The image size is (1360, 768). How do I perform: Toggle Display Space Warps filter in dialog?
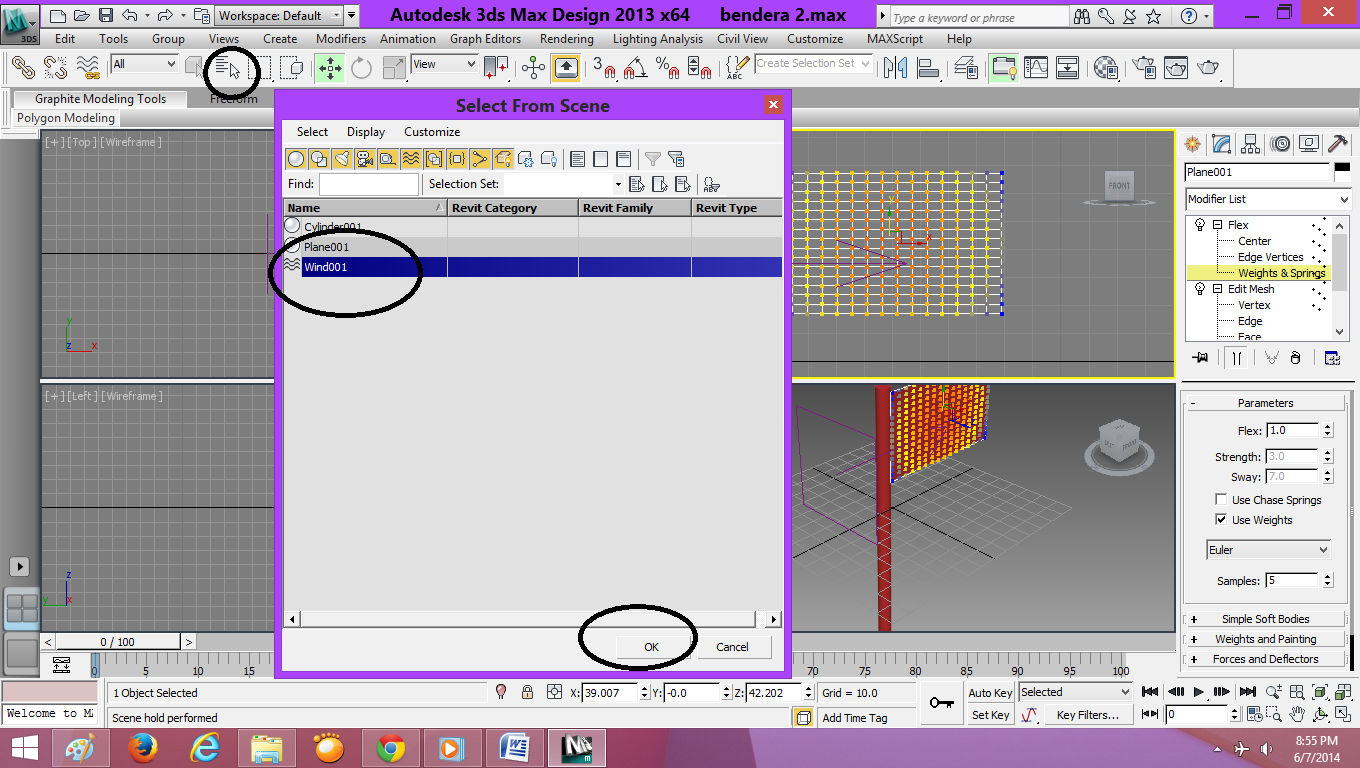(411, 158)
